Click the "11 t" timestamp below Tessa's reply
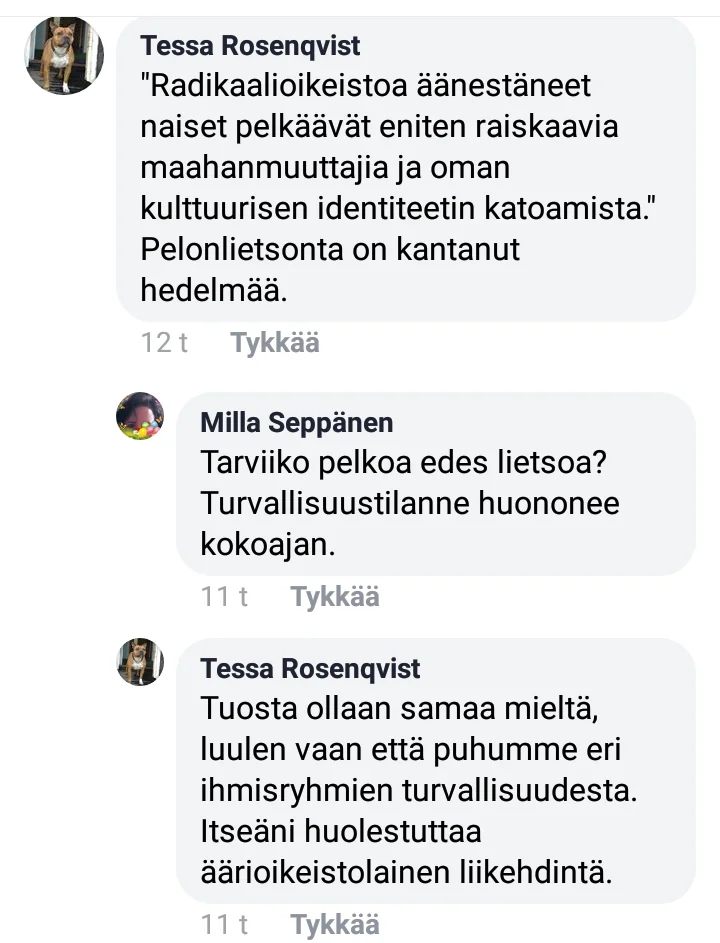Image resolution: width=720 pixels, height=943 pixels. tap(224, 925)
